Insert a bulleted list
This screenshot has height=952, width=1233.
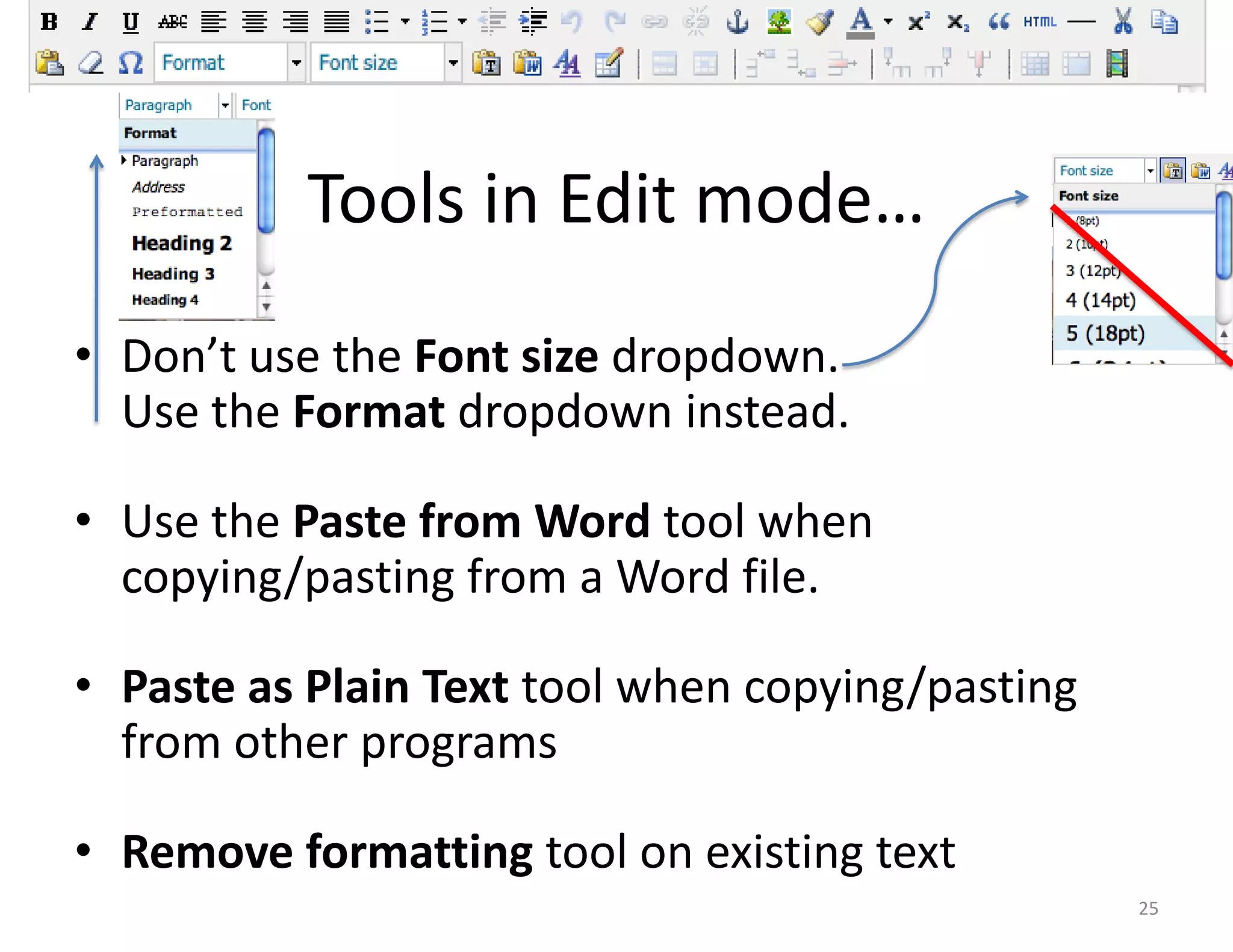(x=377, y=22)
